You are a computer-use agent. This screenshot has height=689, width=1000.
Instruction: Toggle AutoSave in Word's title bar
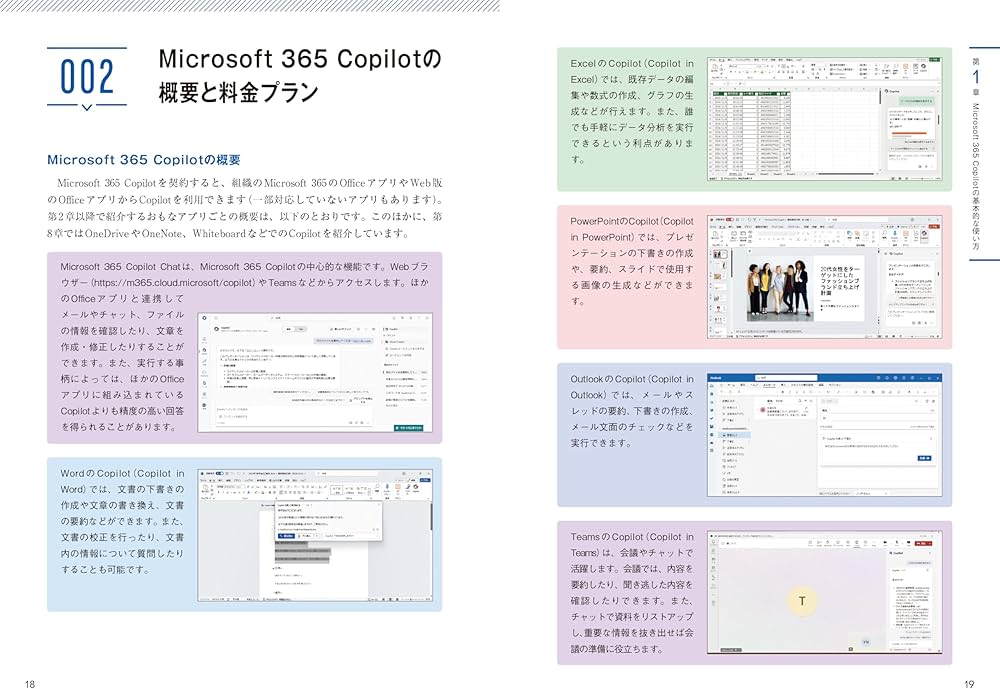coord(218,472)
